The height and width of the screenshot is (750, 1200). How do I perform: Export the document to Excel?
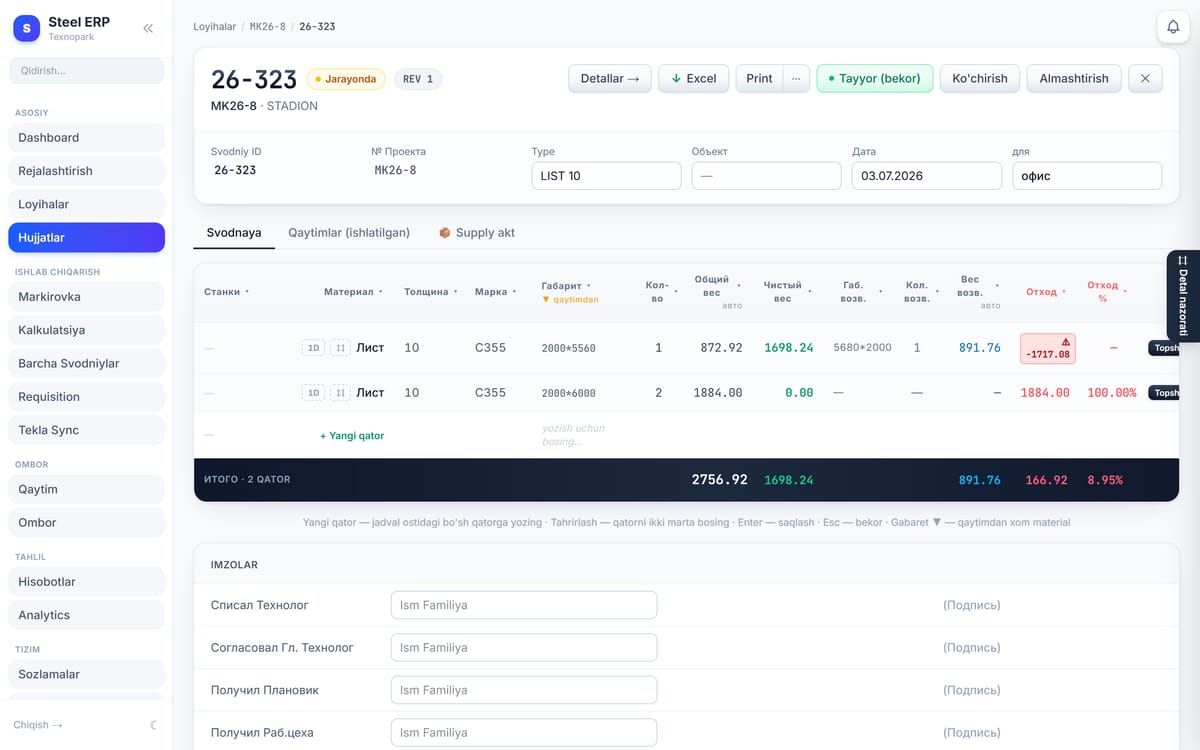point(693,78)
